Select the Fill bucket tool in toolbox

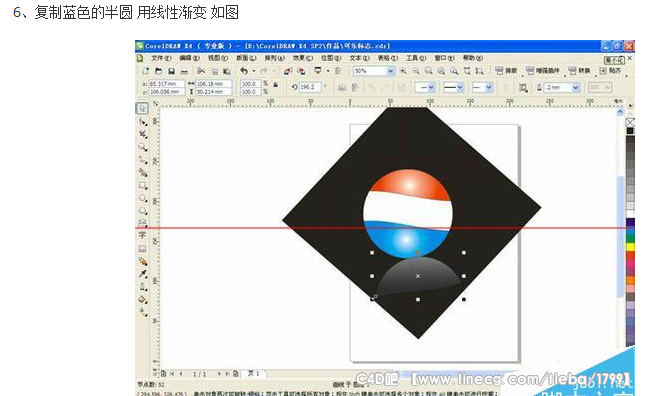pos(143,299)
